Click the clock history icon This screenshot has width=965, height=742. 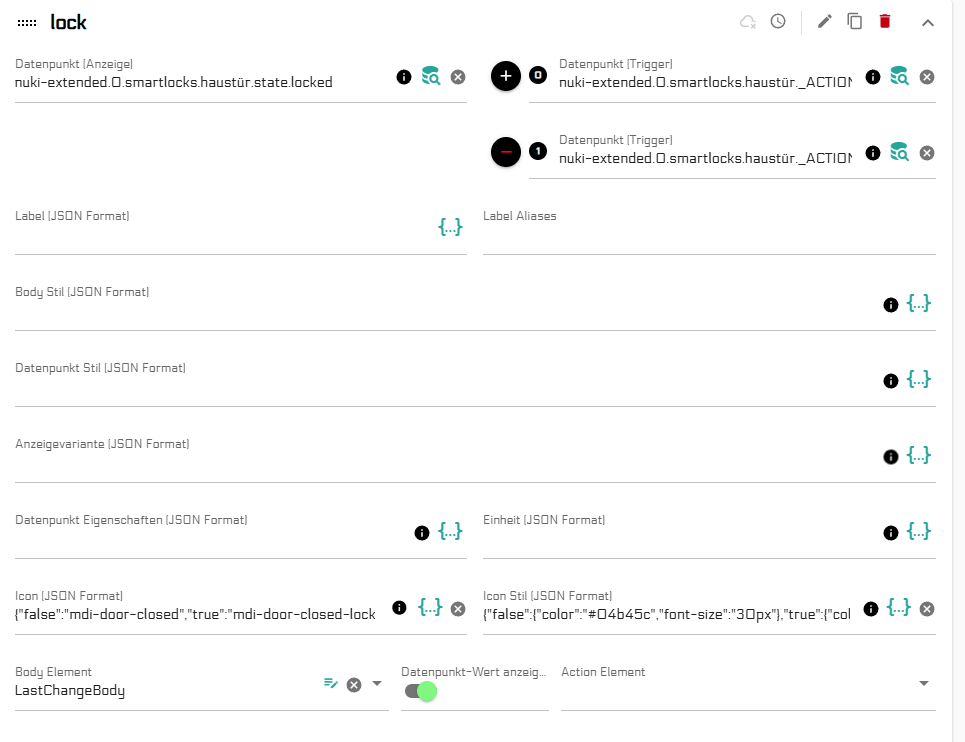pyautogui.click(x=778, y=21)
